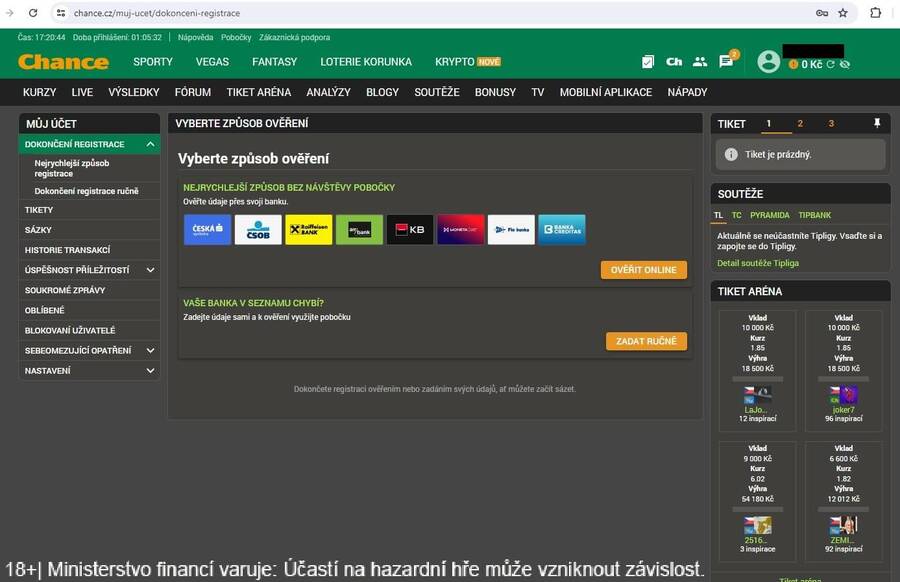Image resolution: width=900 pixels, height=582 pixels.
Task: Click the browser address bar URL
Action: tap(157, 13)
